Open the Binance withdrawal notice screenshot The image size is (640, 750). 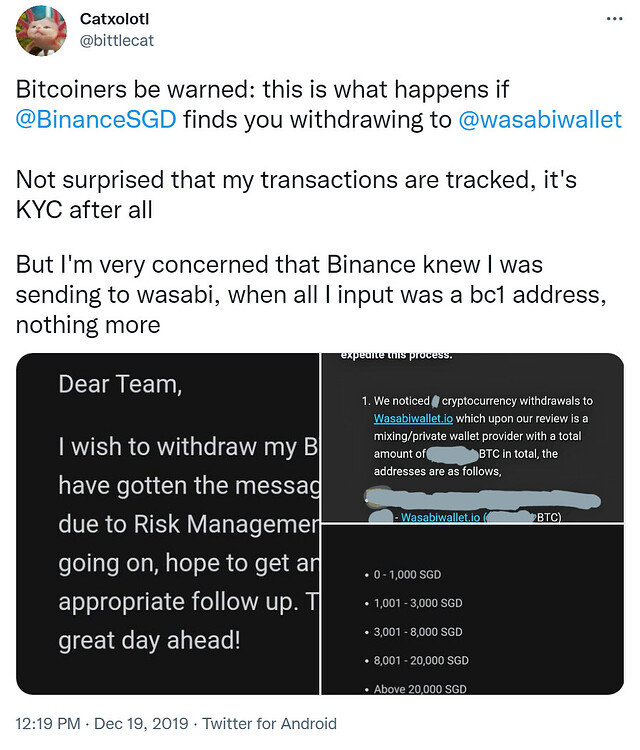pyautogui.click(x=472, y=442)
